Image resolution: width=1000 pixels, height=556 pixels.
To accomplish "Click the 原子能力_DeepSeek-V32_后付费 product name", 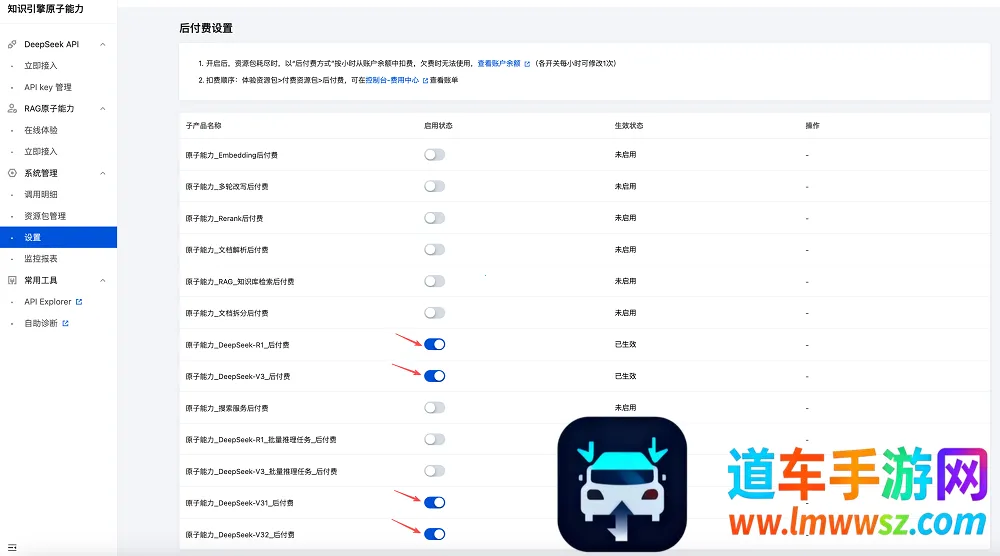I will [240, 535].
